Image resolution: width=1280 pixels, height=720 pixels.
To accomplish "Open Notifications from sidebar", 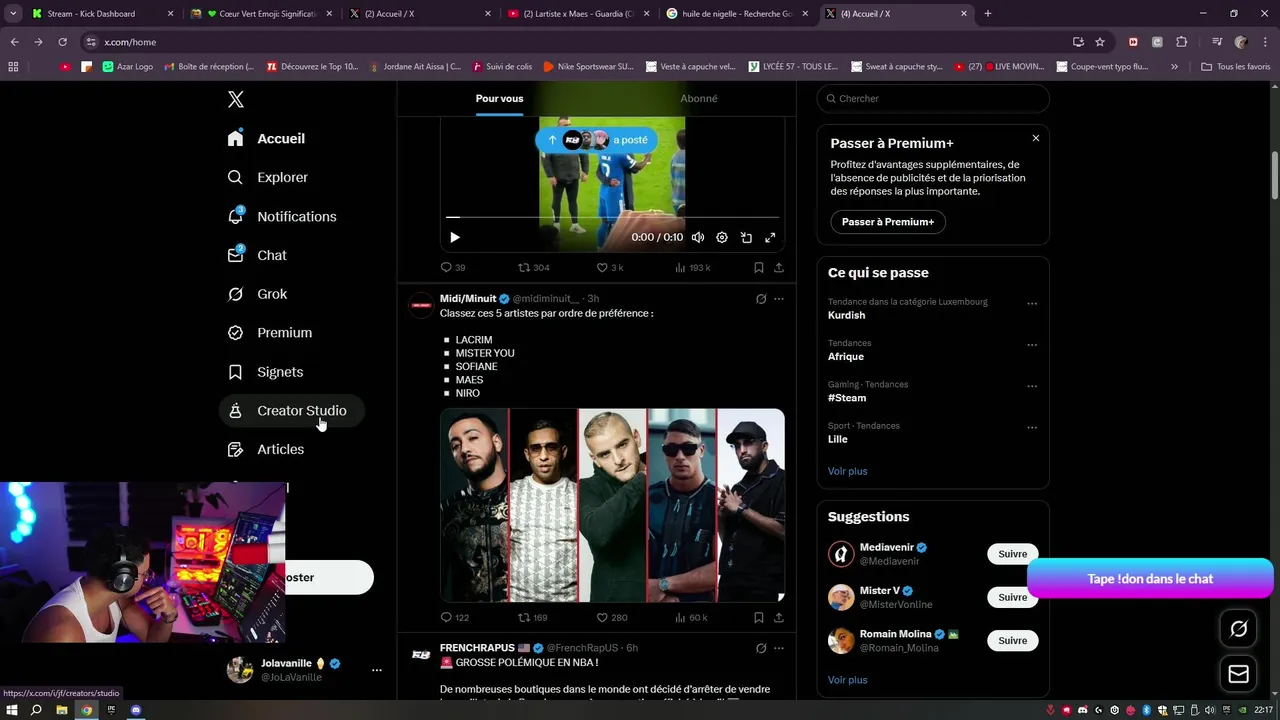I will coord(282,216).
